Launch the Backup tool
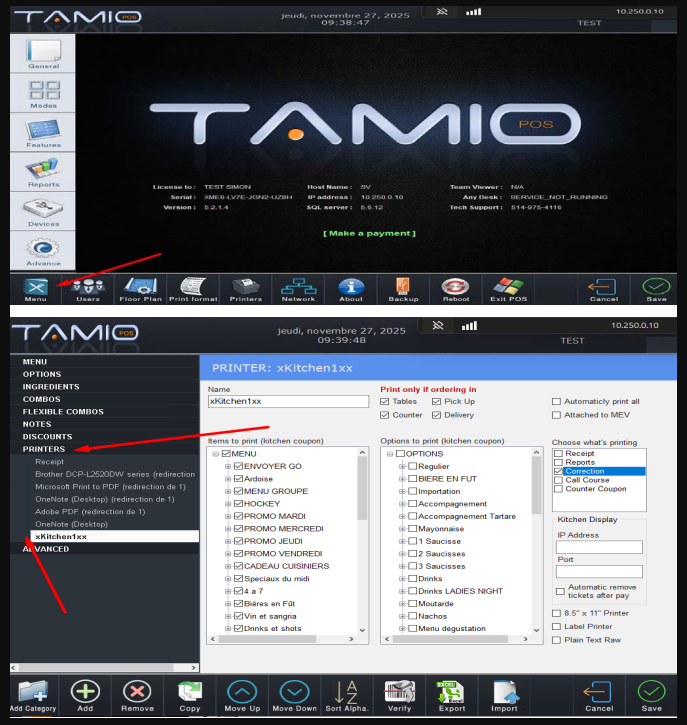The height and width of the screenshot is (725, 687). [403, 289]
